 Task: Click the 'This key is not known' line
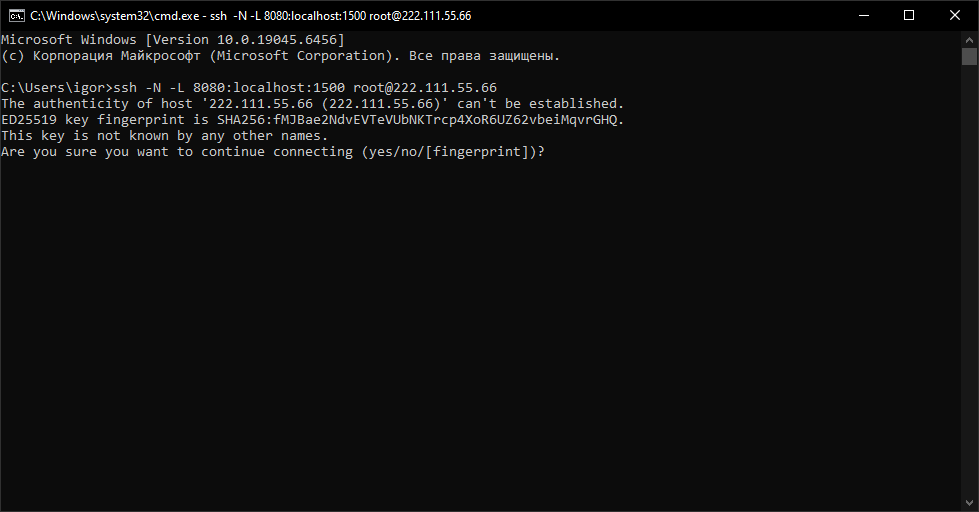(x=165, y=136)
